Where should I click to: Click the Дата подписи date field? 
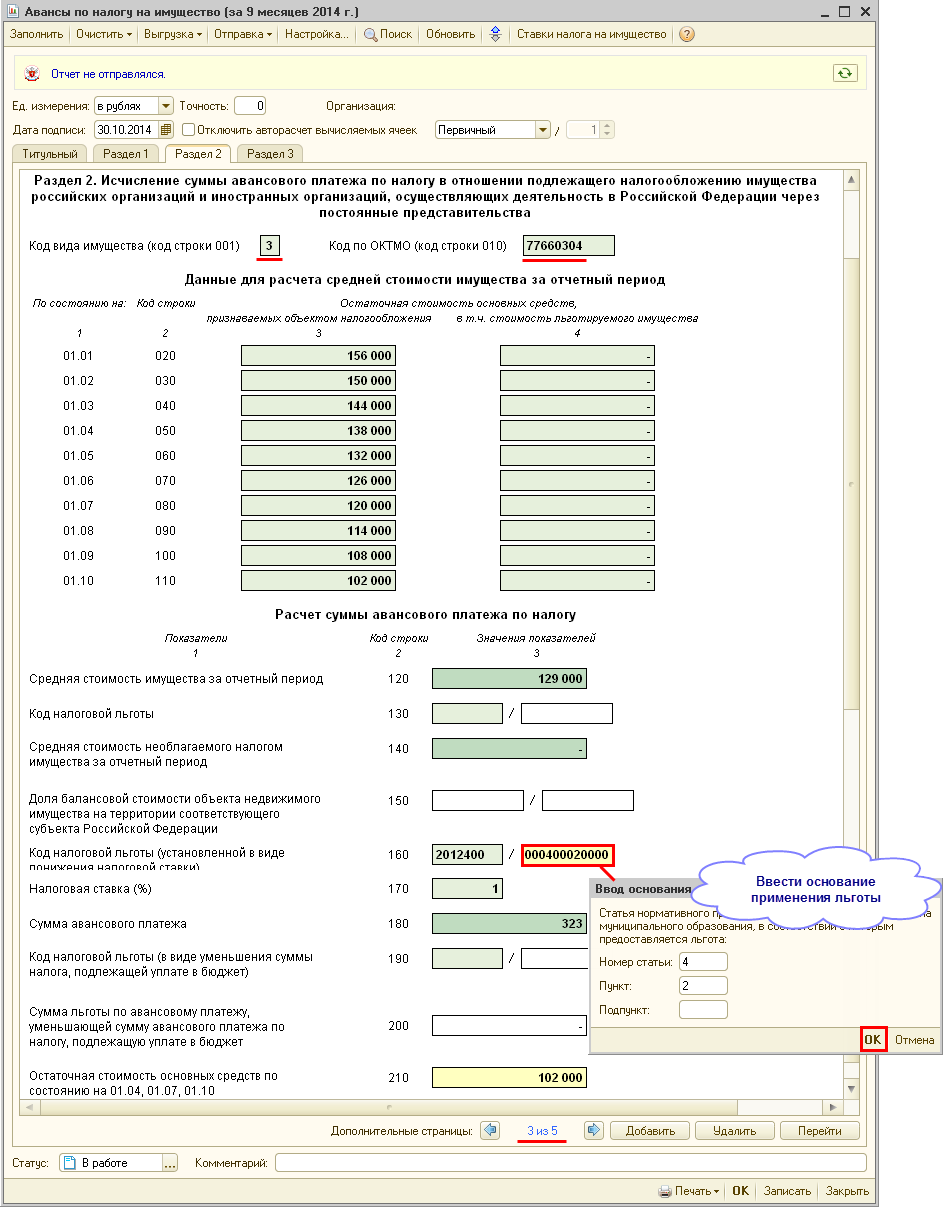pos(126,129)
